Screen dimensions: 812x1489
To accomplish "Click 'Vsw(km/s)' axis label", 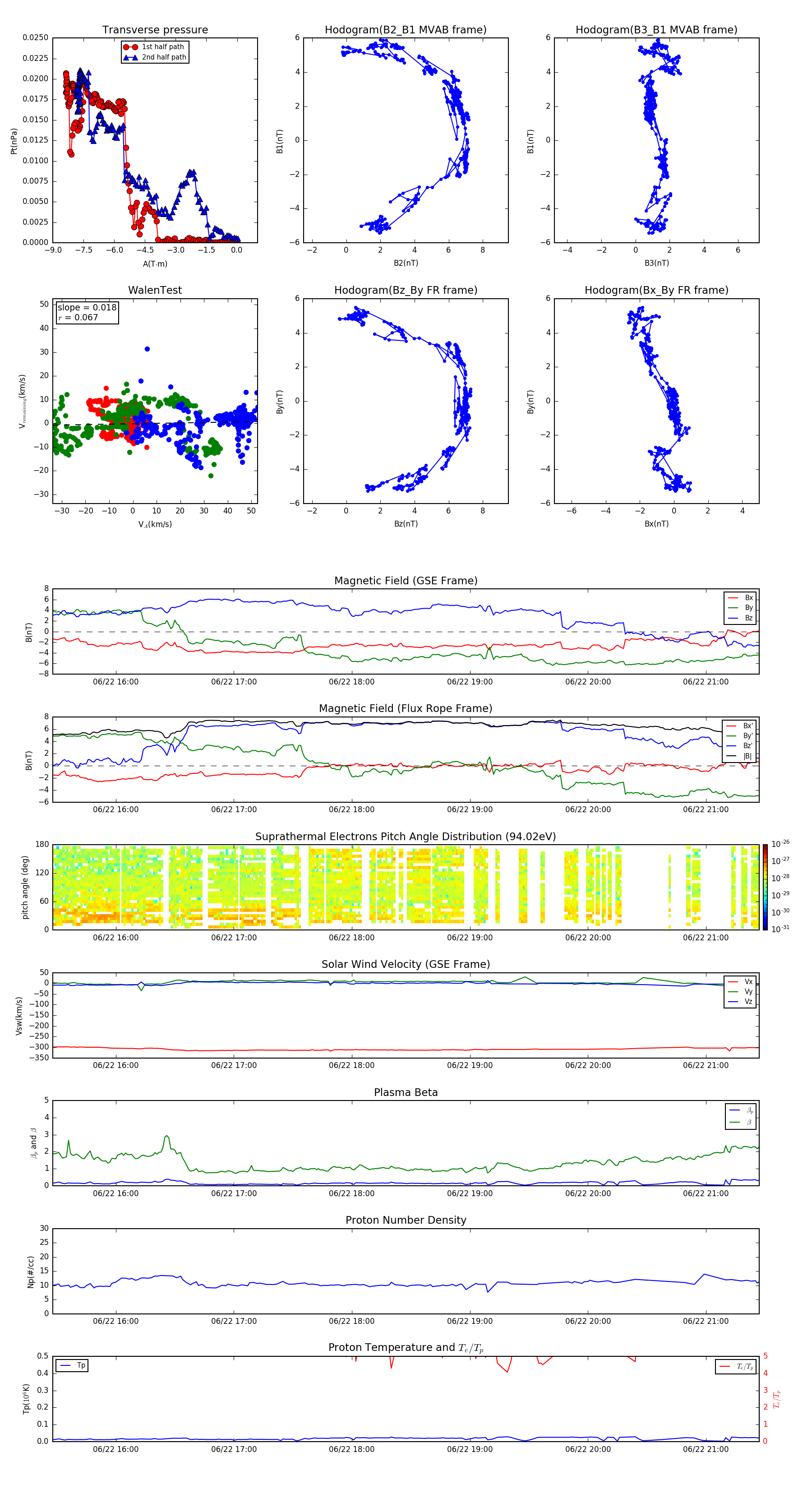I will point(19,1016).
